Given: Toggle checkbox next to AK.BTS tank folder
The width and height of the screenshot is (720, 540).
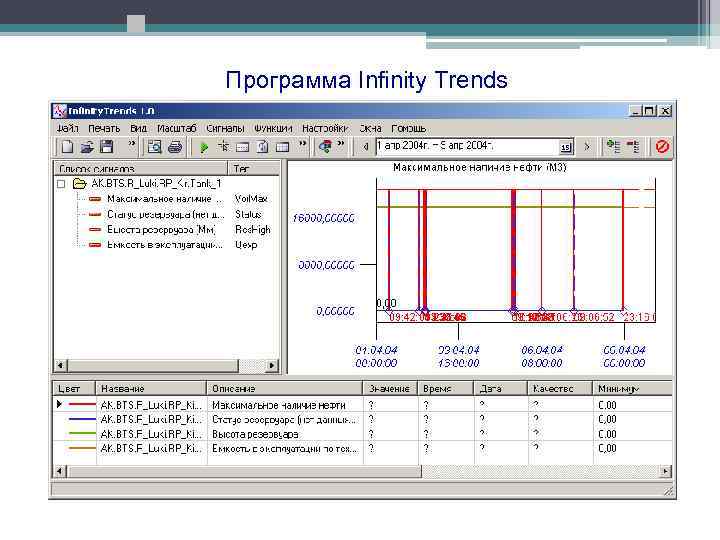Looking at the screenshot, I should [61, 184].
